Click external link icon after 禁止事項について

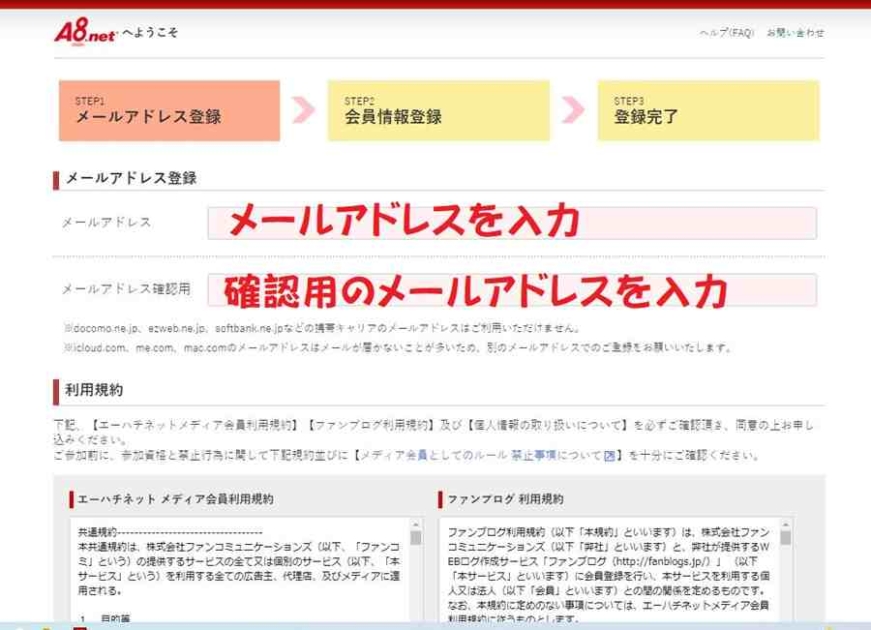tap(609, 456)
